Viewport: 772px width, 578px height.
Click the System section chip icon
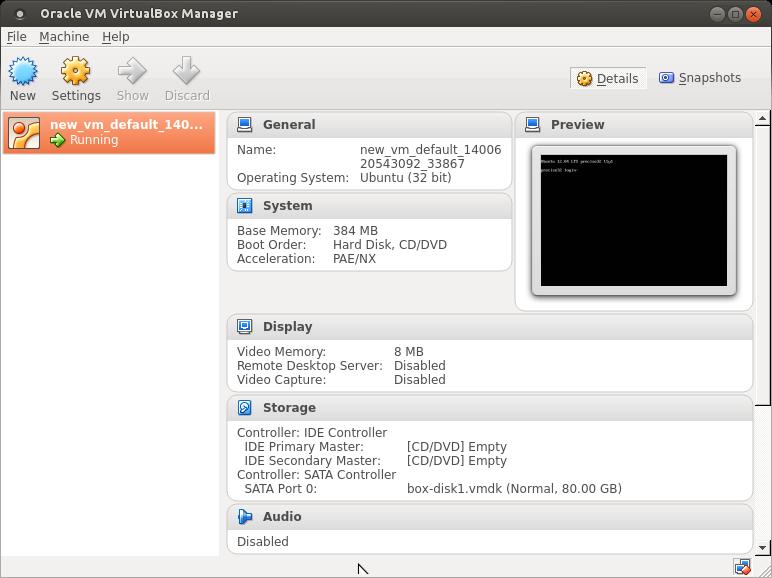point(245,206)
